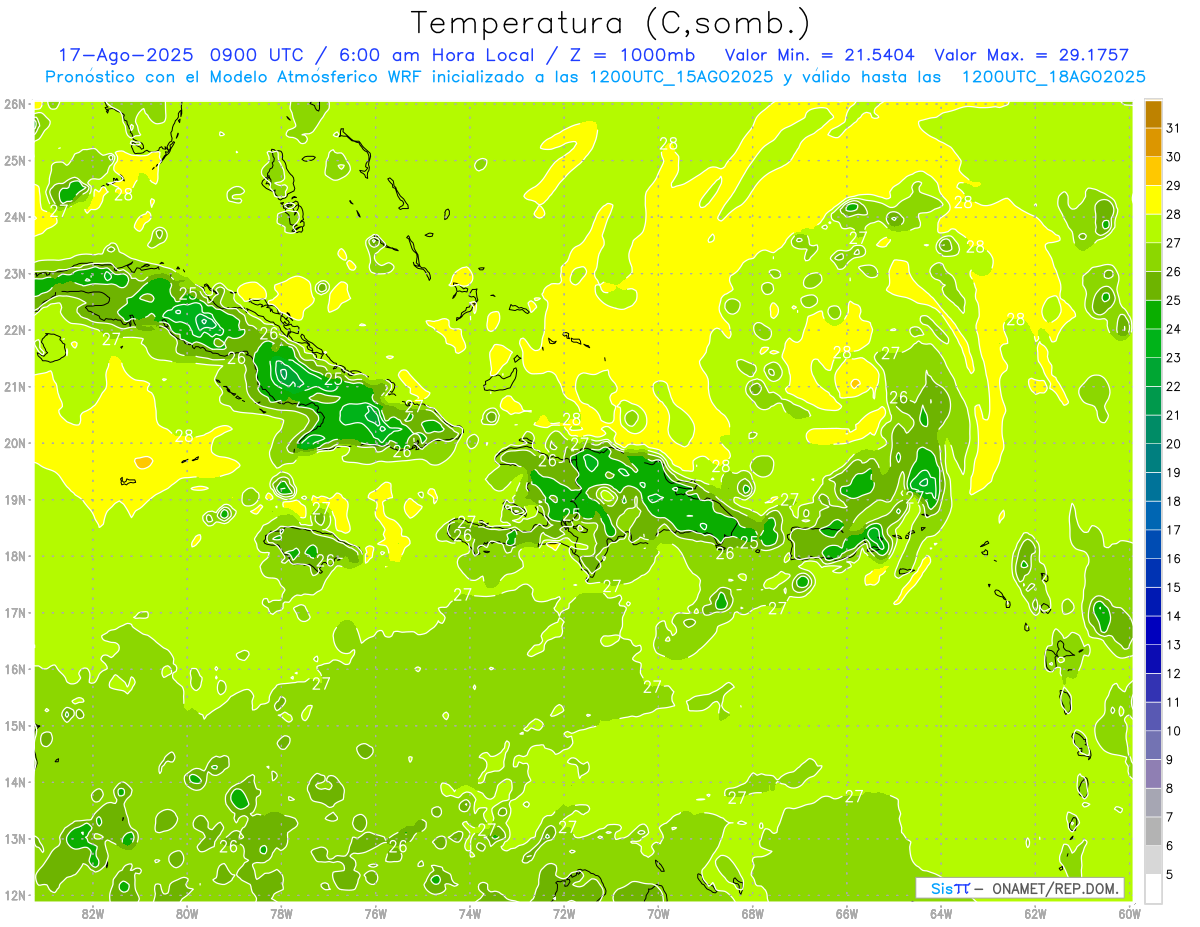This screenshot has height=927, width=1200.
Task: Click the legend scale number 5
Action: 1170,874
